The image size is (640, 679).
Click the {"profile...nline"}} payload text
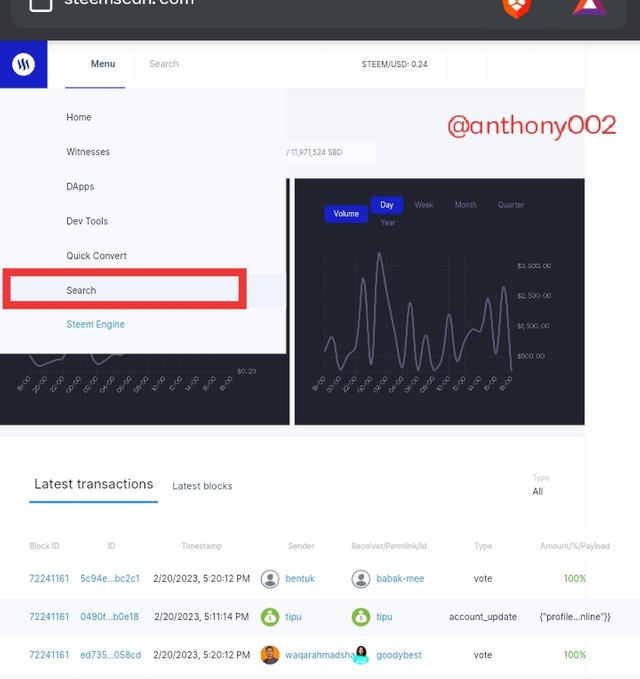tap(575, 617)
